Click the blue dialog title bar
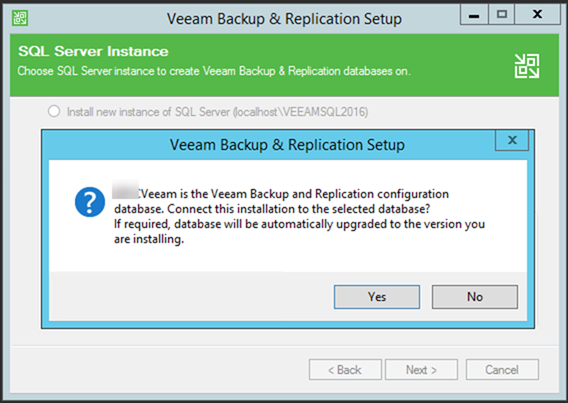This screenshot has height=403, width=568. pyautogui.click(x=287, y=145)
